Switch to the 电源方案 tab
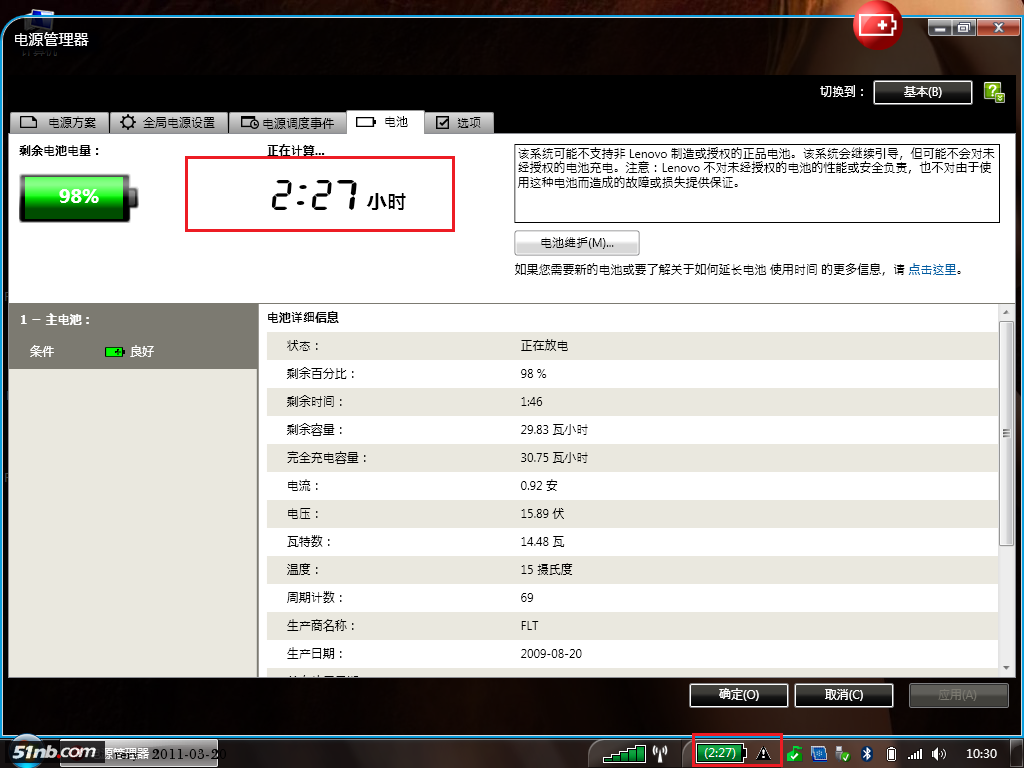Screen dimensions: 1024x768 pos(59,123)
